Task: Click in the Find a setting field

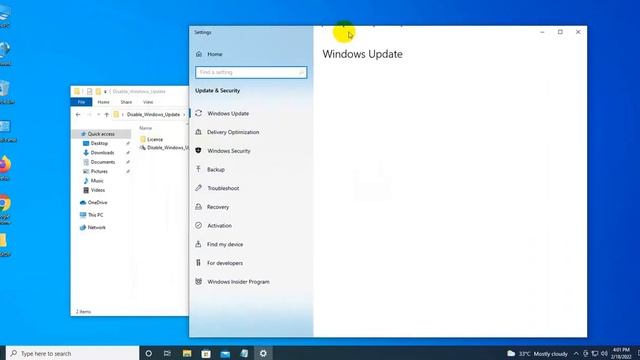Action: click(x=251, y=72)
